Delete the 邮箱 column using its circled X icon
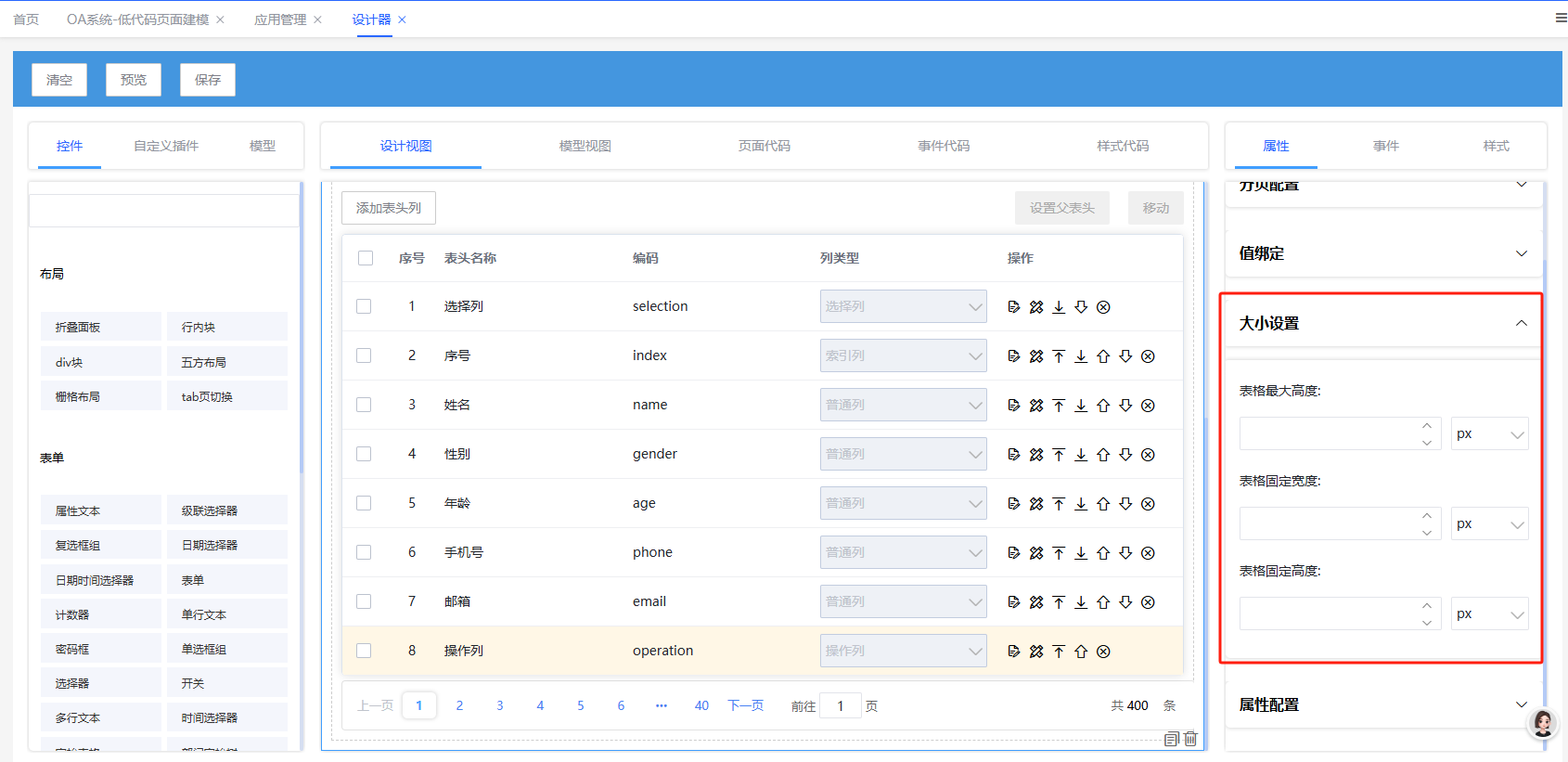The height and width of the screenshot is (762, 1568). [1148, 602]
